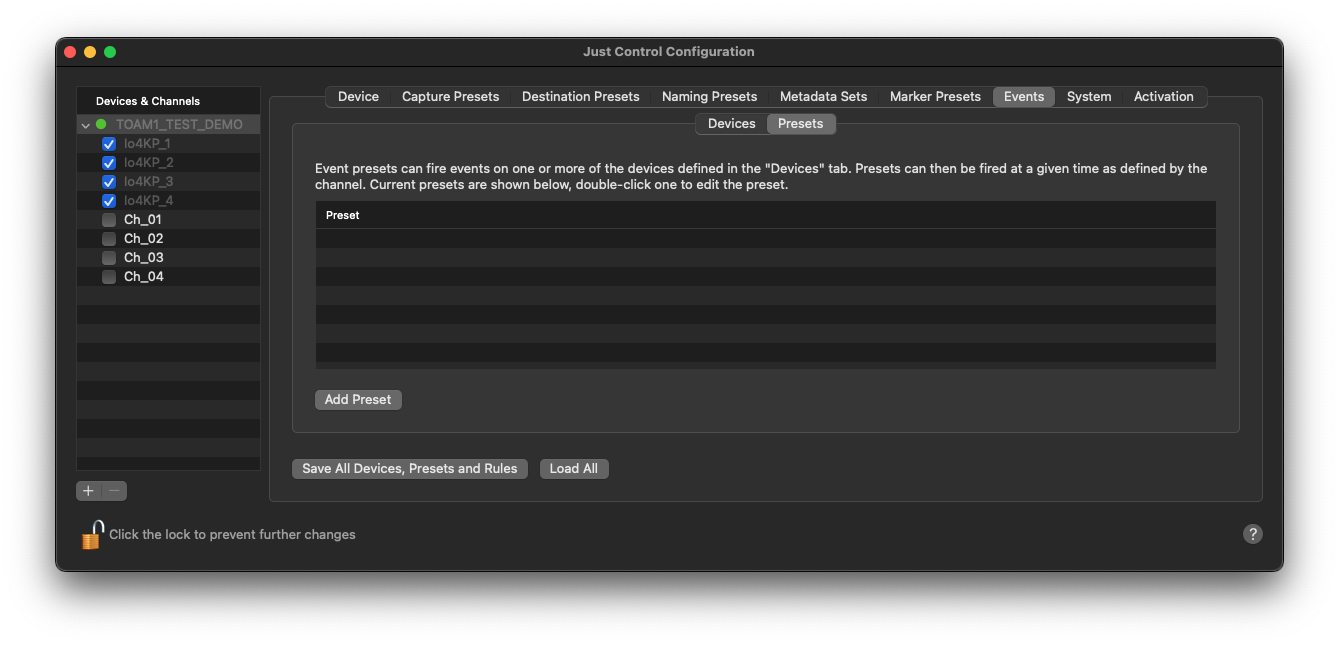
Task: Switch to the Device tab
Action: (358, 97)
